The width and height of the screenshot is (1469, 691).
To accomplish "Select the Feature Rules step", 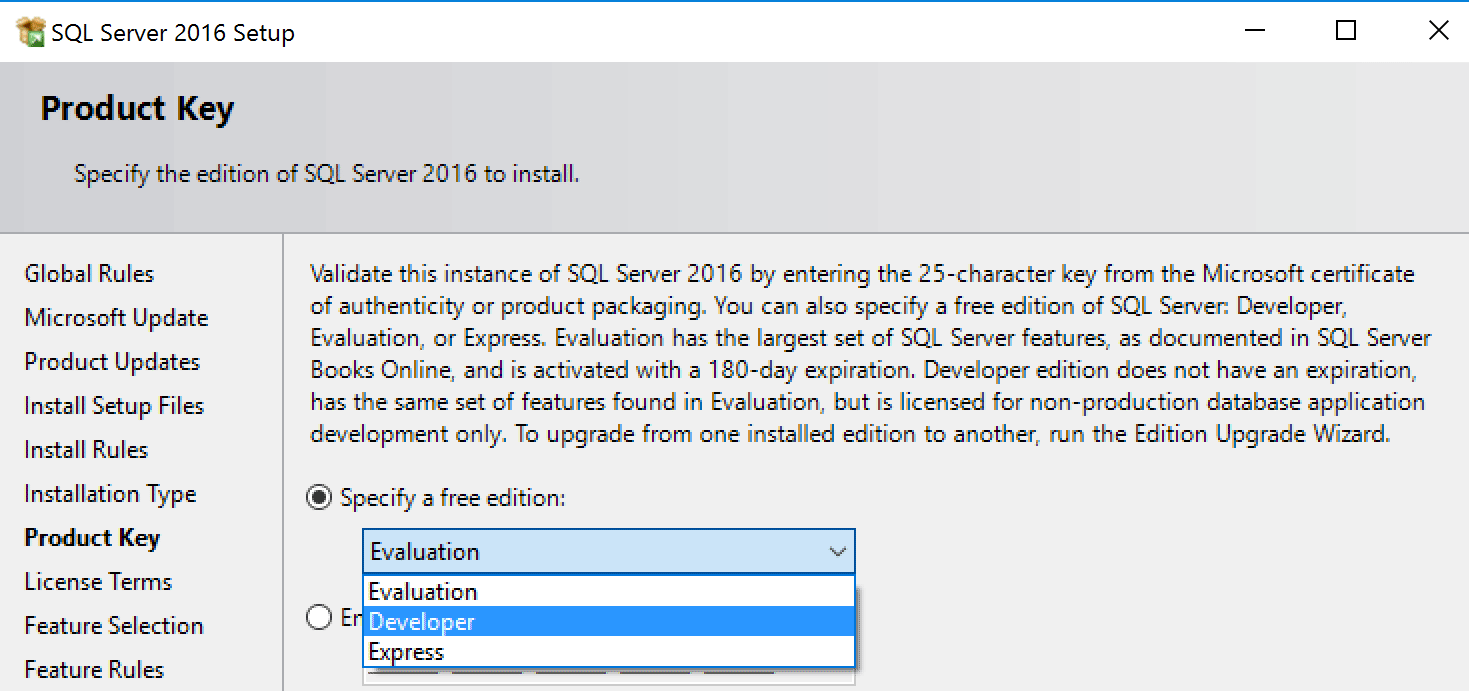I will pyautogui.click(x=94, y=670).
